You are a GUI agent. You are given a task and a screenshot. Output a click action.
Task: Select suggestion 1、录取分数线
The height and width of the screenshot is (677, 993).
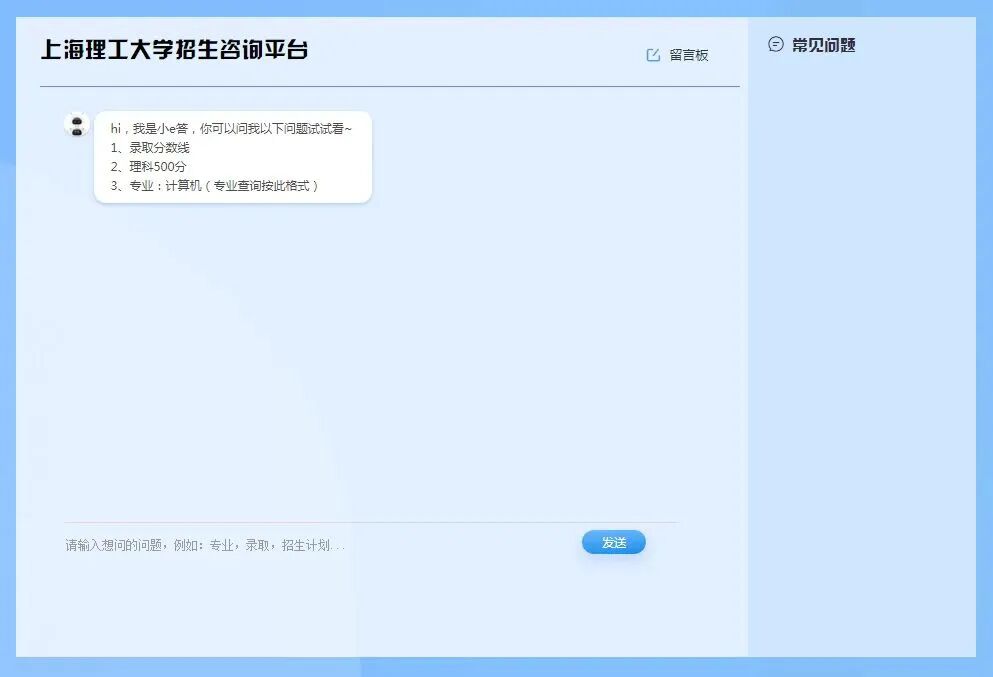150,148
